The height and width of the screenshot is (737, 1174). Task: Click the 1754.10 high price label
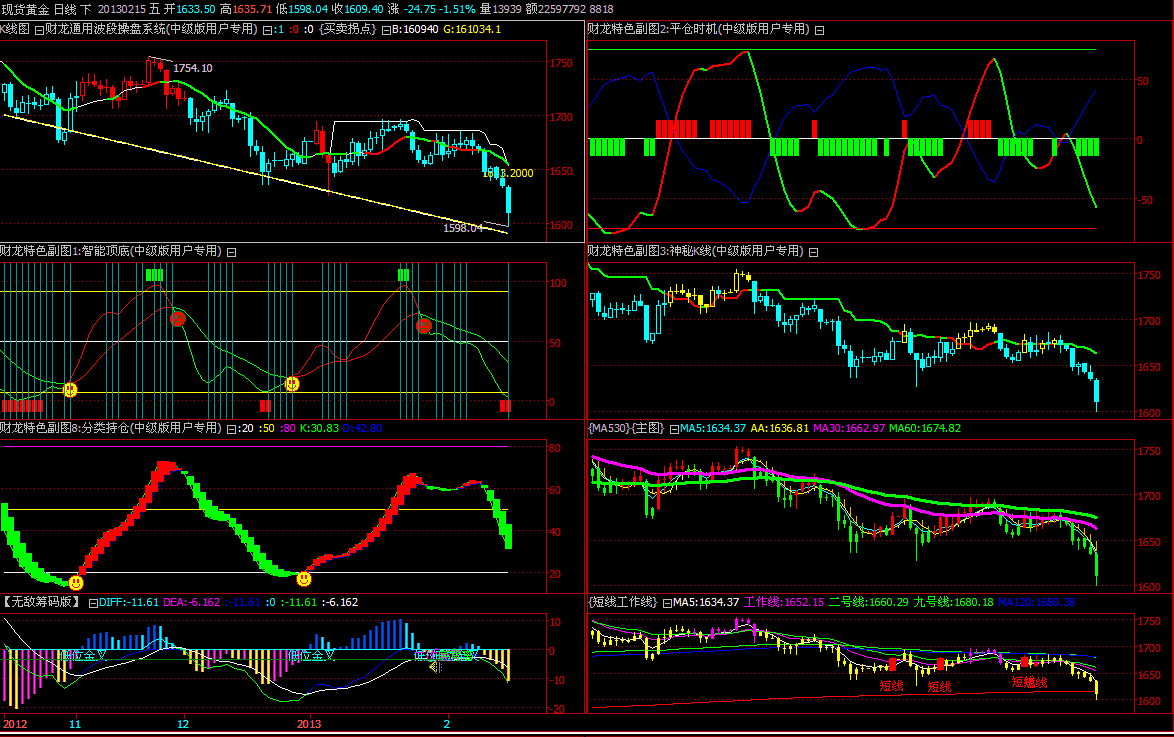click(x=193, y=68)
